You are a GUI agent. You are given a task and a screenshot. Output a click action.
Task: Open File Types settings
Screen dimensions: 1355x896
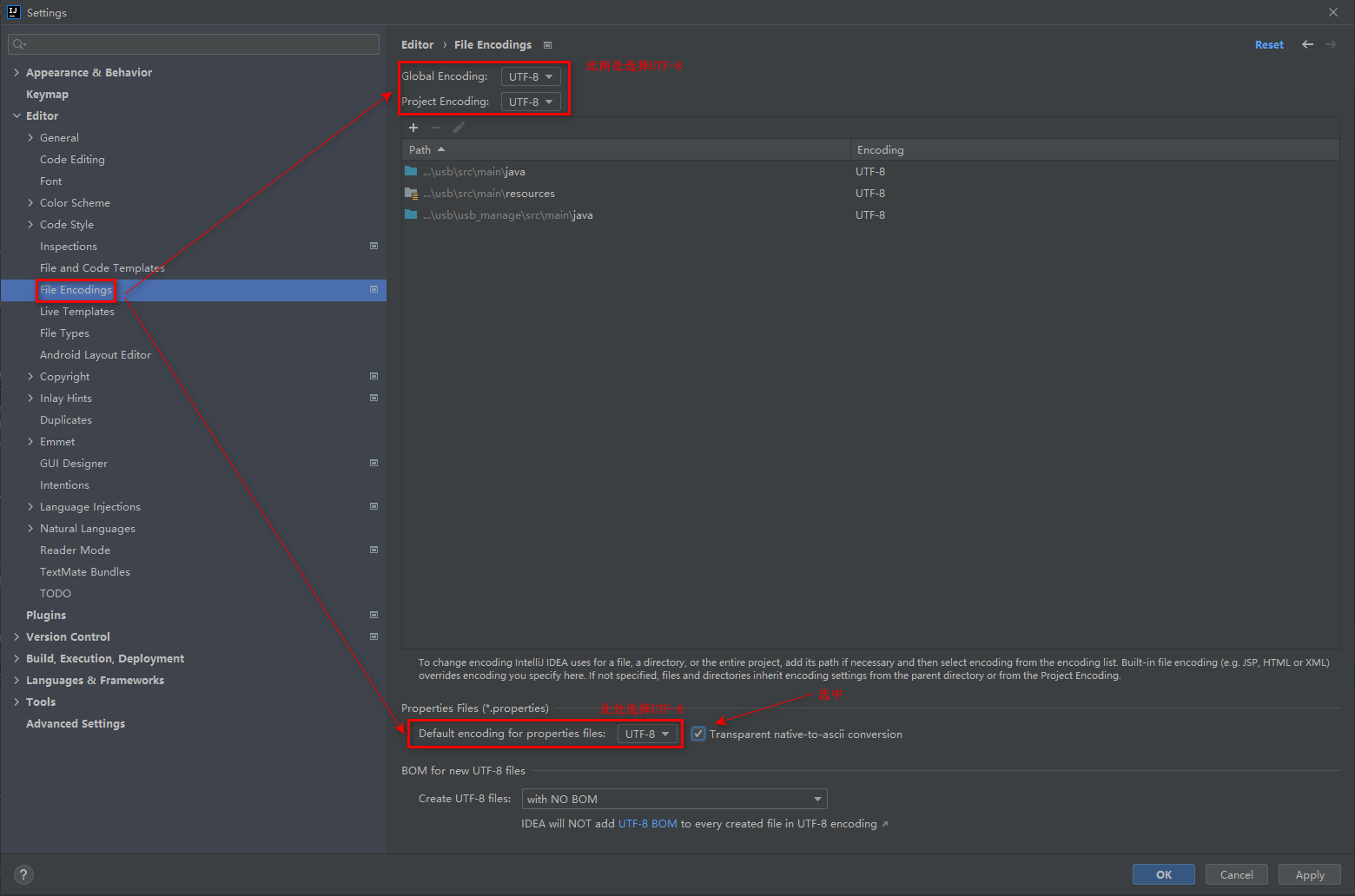pyautogui.click(x=64, y=333)
